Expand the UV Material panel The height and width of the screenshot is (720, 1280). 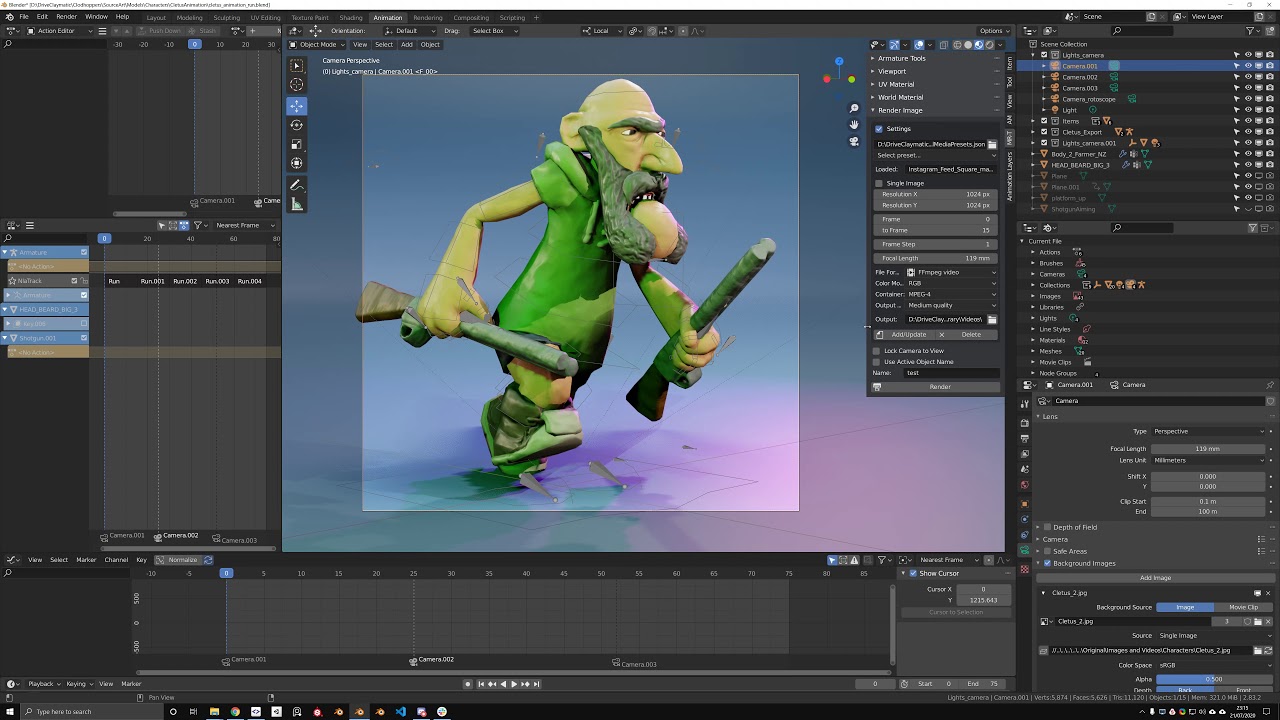click(895, 84)
